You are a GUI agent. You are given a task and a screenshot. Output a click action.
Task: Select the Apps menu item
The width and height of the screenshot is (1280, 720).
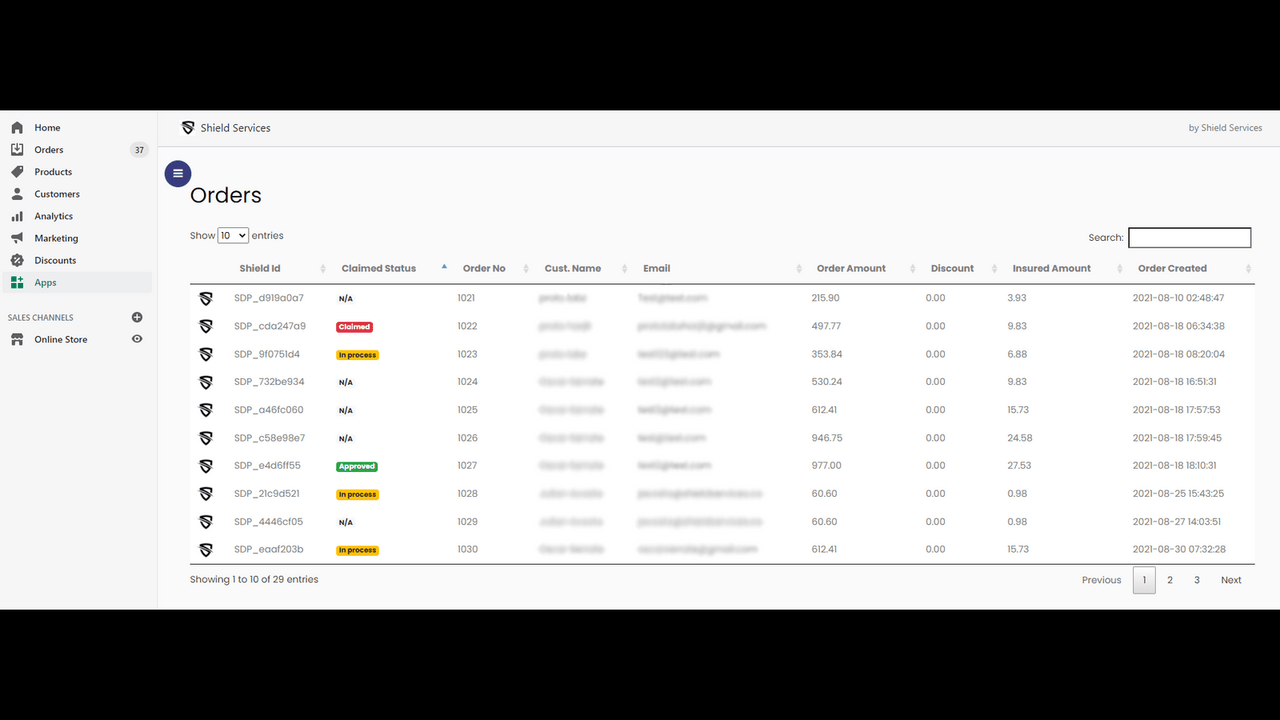coord(45,282)
